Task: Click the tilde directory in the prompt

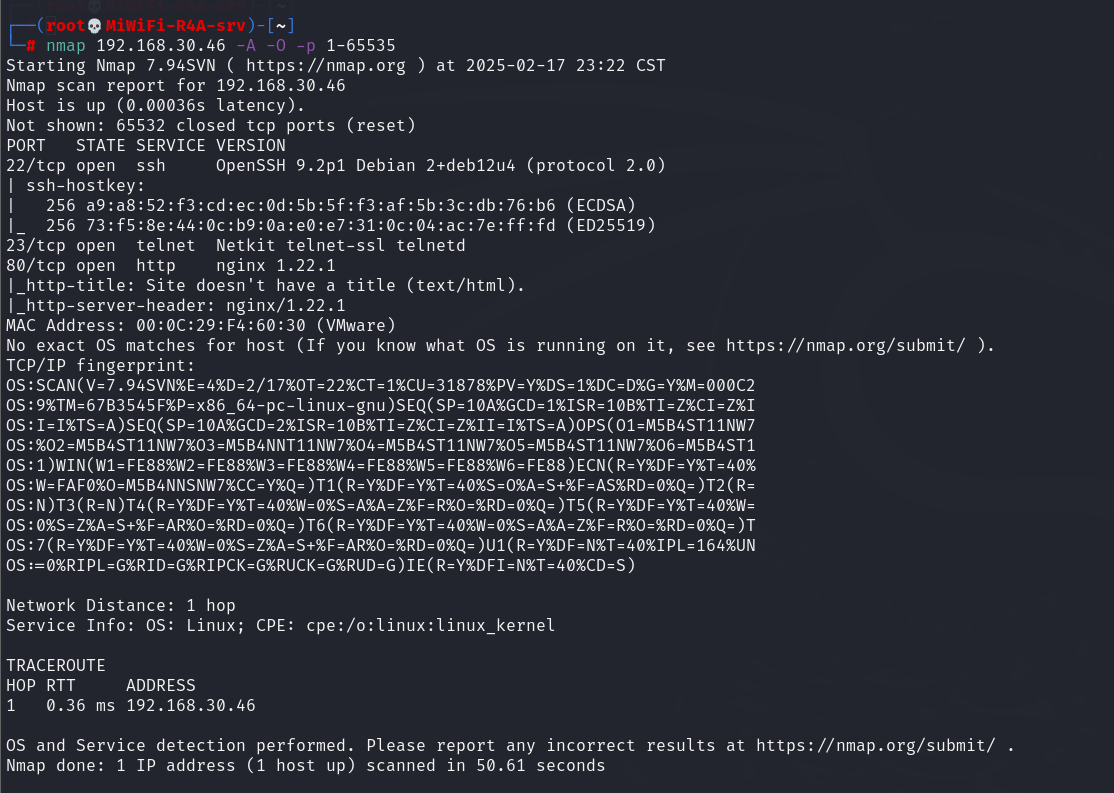Action: 281,26
